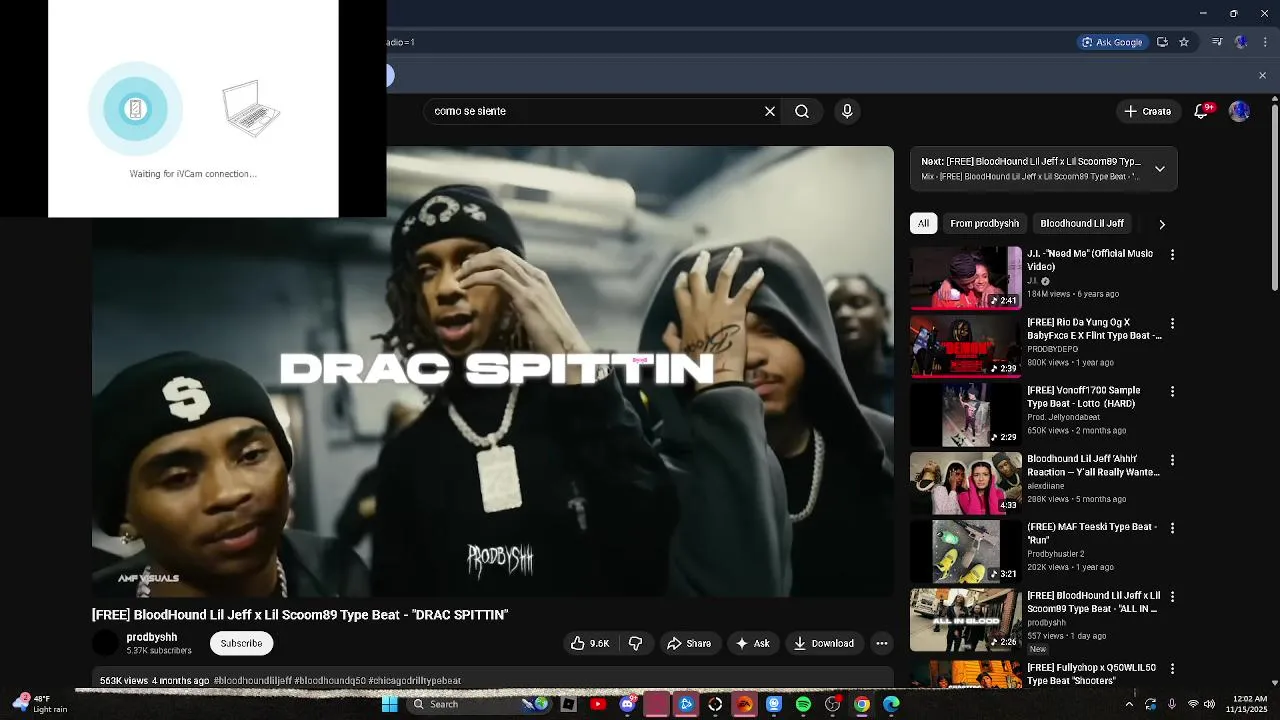Viewport: 1280px width, 720px height.
Task: Select the All filter chip
Action: [923, 223]
